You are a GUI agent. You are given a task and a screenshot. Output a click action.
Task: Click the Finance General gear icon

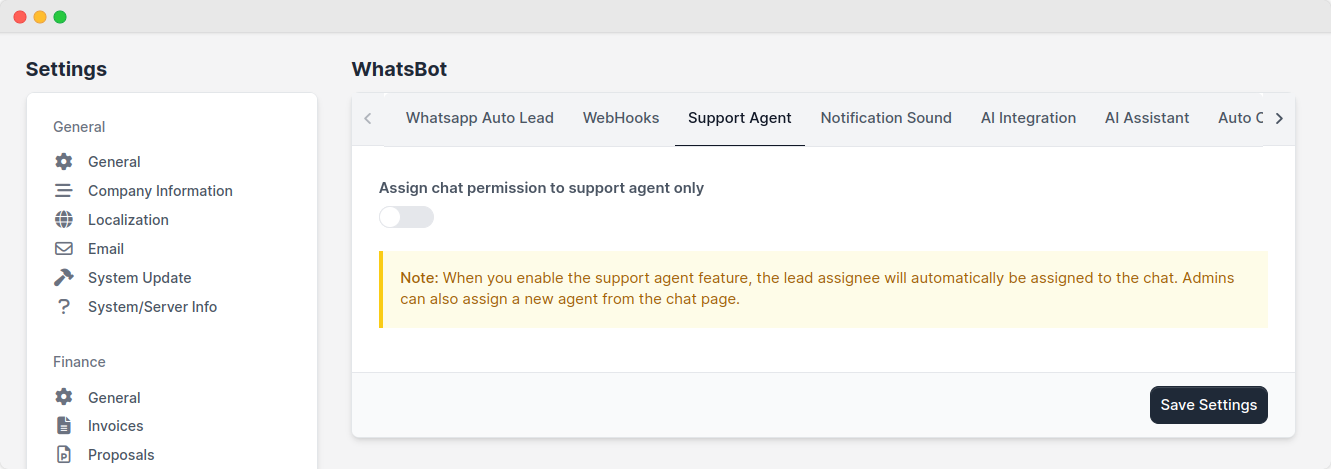[64, 398]
